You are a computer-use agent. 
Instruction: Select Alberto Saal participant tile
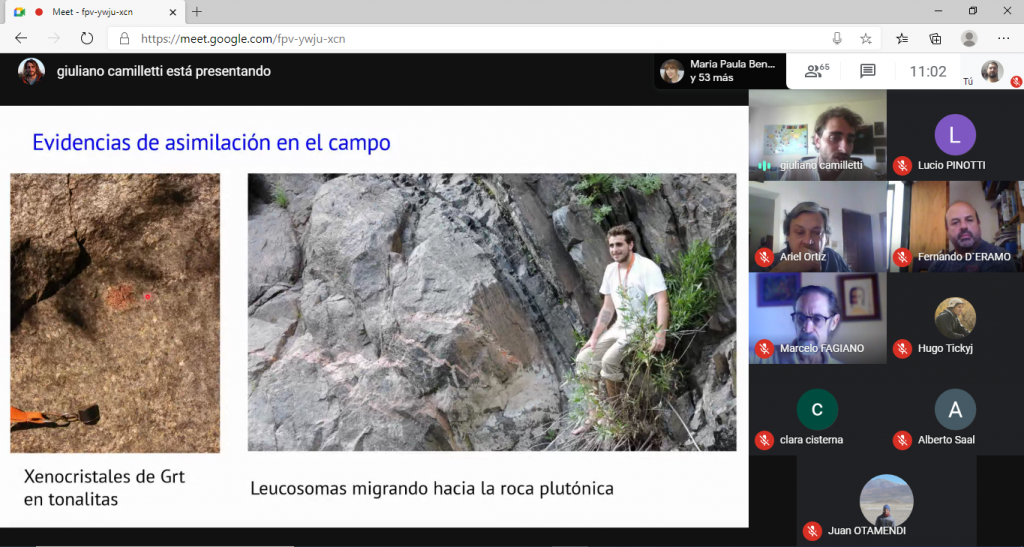955,409
